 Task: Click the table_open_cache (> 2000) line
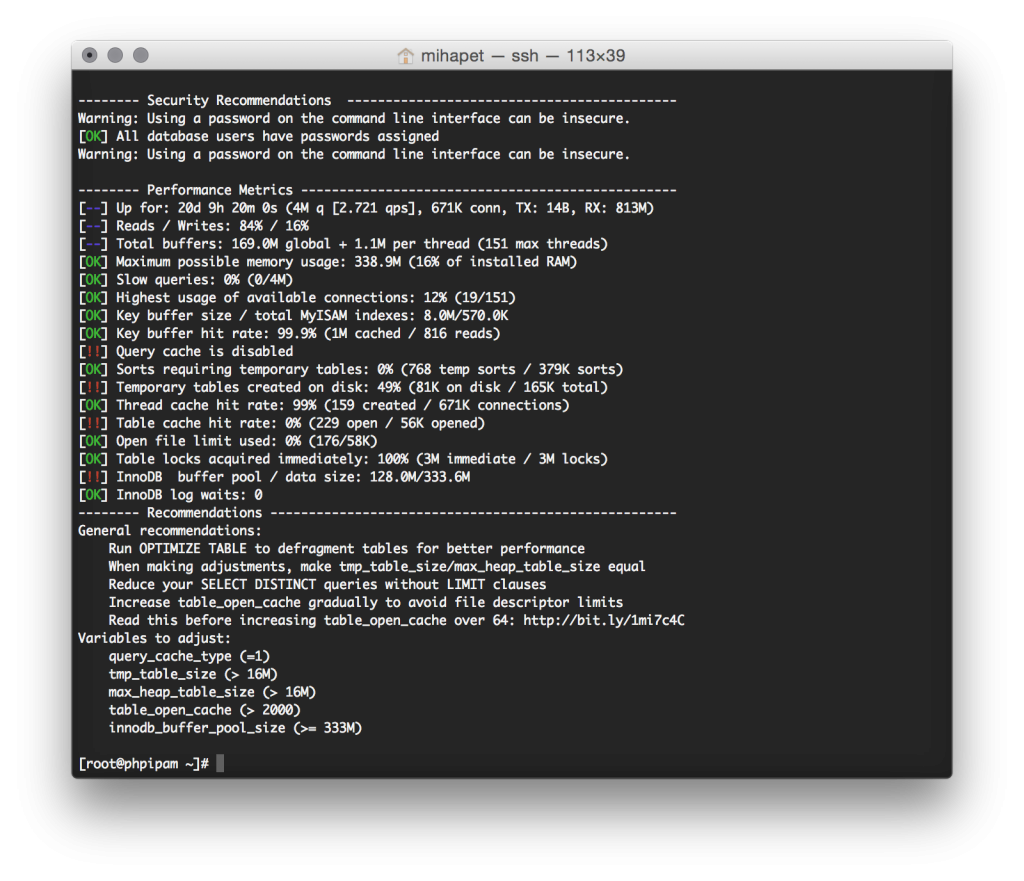(204, 710)
